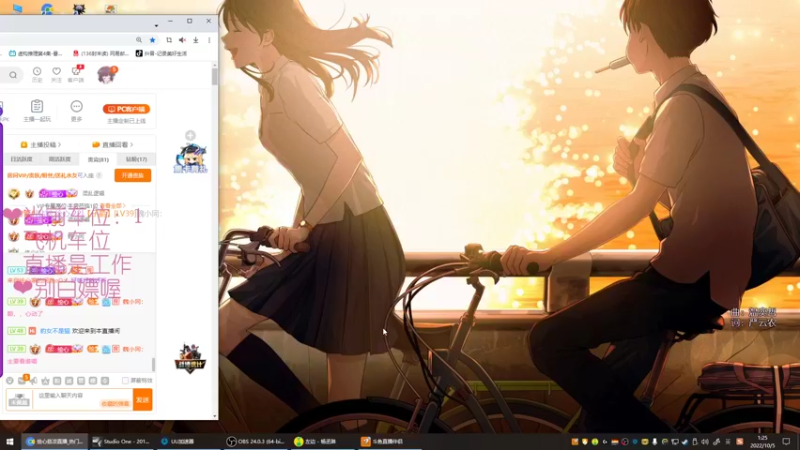This screenshot has width=800, height=450.
Task: Click the orange 发送 send button
Action: 142,399
